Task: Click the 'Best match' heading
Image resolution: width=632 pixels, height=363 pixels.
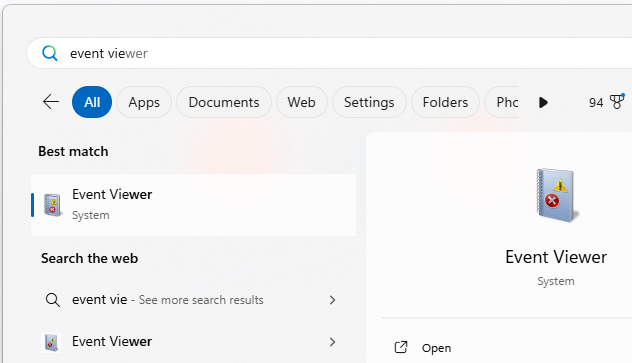Action: pyautogui.click(x=73, y=151)
